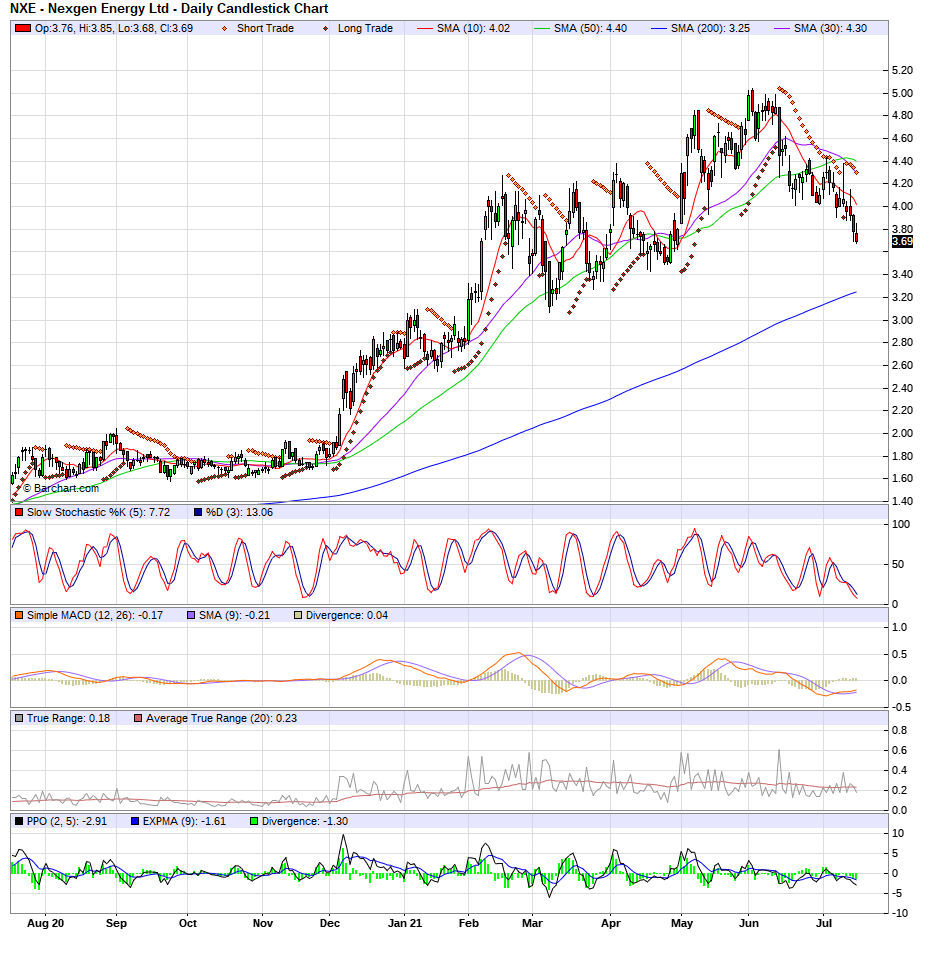Viewport: 930px width, 954px height.
Task: Click the orange Simple MACD legend square
Action: tap(19, 615)
